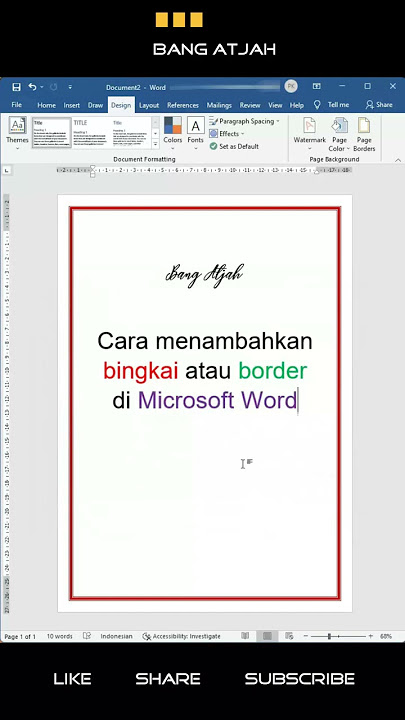This screenshot has height=720, width=405.
Task: Click the tab selector at ruler corner
Action: [7, 171]
